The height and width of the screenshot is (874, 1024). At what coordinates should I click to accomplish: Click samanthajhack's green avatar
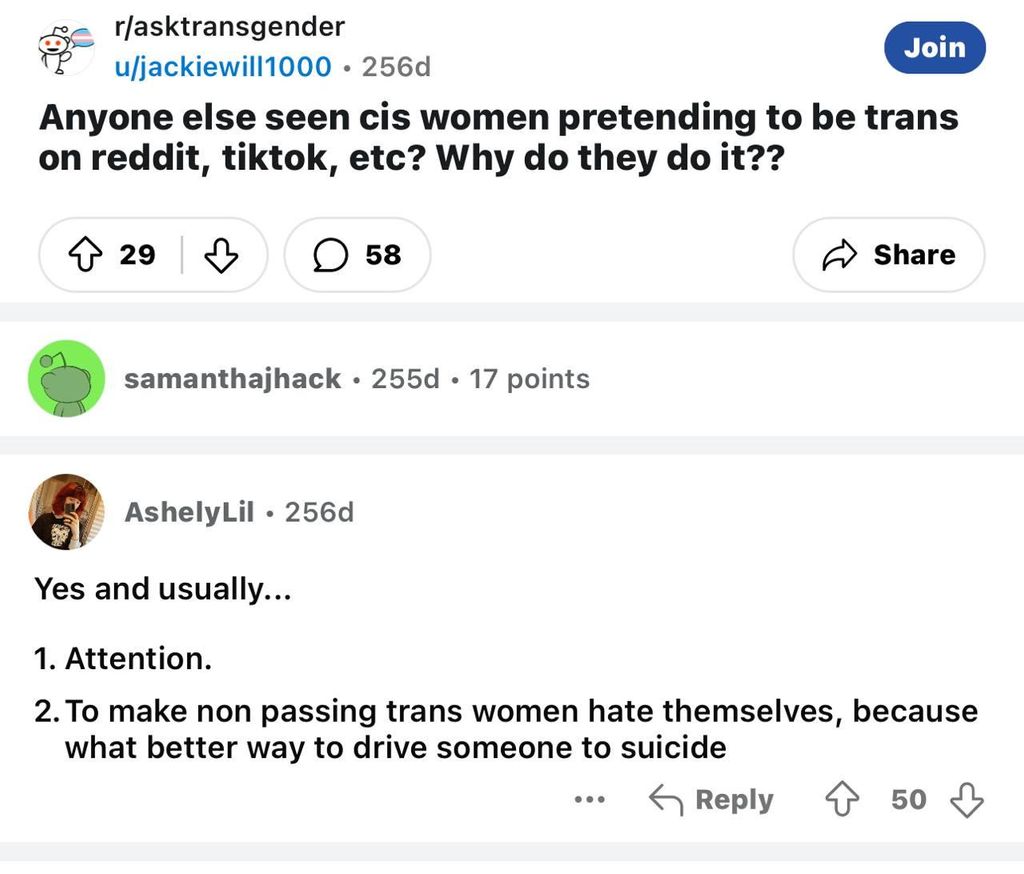(x=66, y=378)
